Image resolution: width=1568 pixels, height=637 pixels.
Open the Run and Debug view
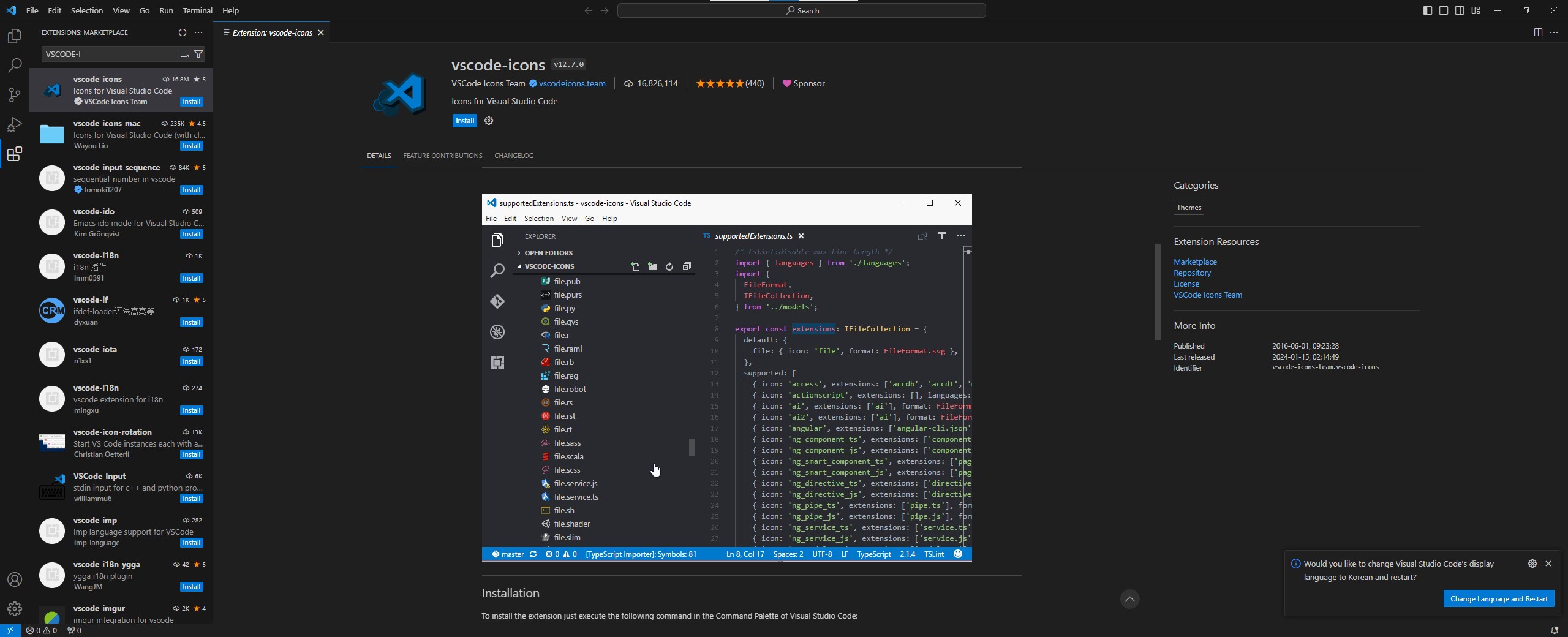click(x=14, y=124)
